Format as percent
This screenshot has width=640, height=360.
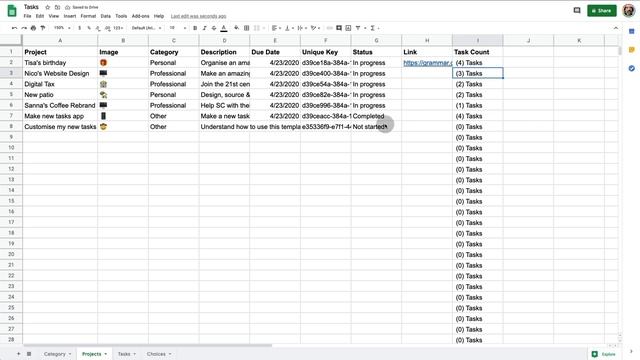(89, 28)
